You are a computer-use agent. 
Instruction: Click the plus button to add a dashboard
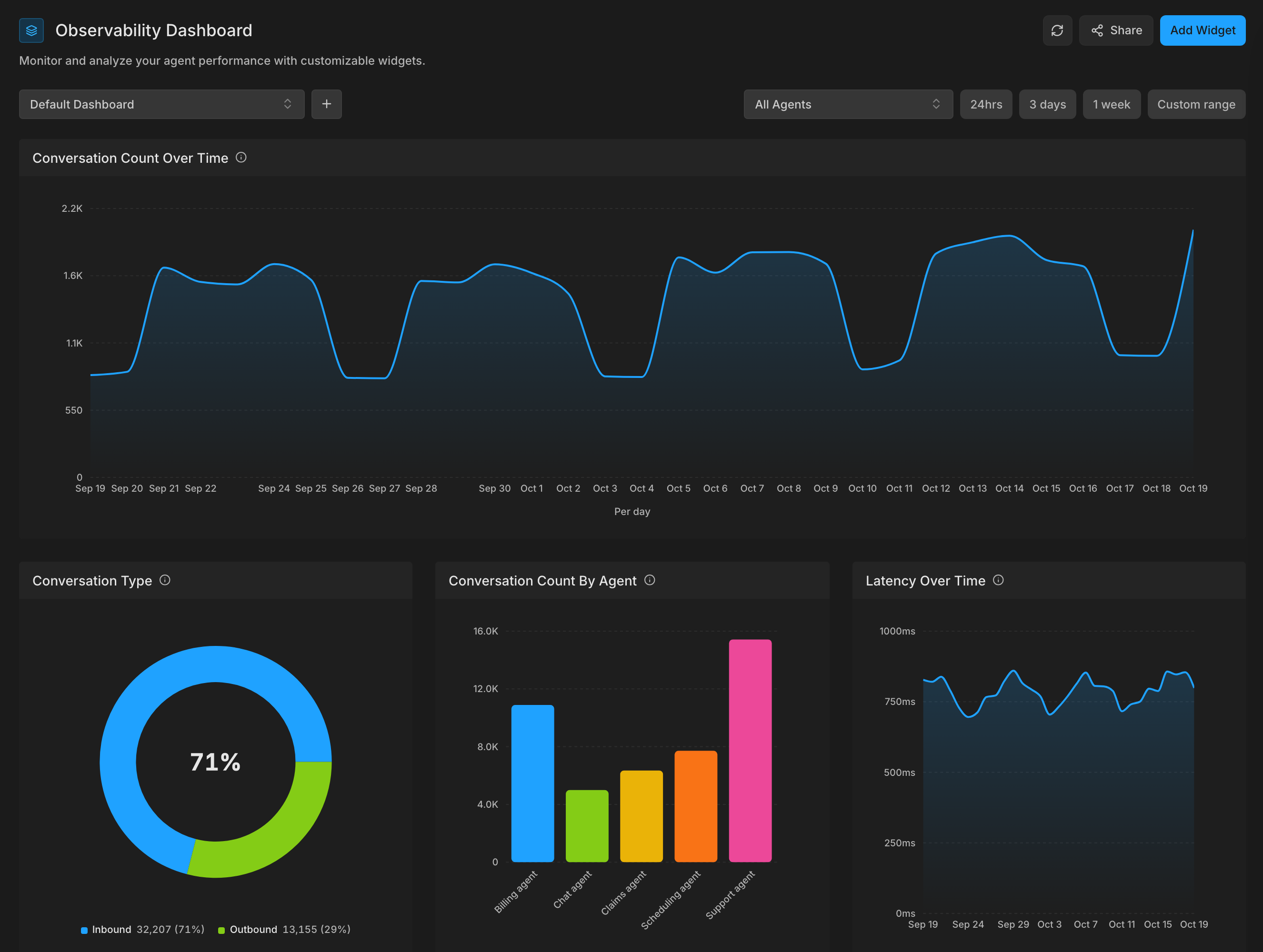[327, 104]
